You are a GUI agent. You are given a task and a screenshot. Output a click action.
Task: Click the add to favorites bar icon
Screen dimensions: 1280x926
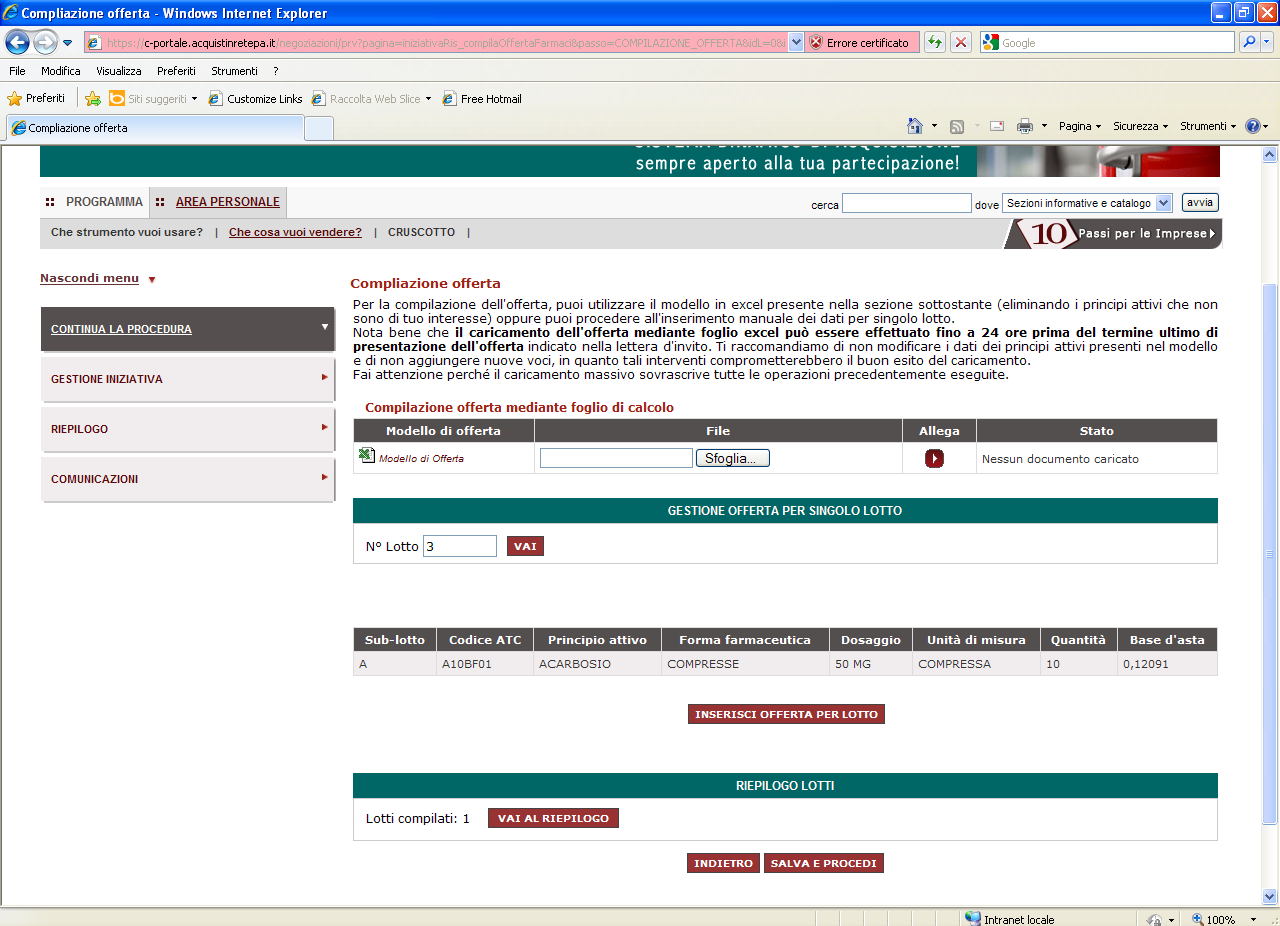coord(93,98)
